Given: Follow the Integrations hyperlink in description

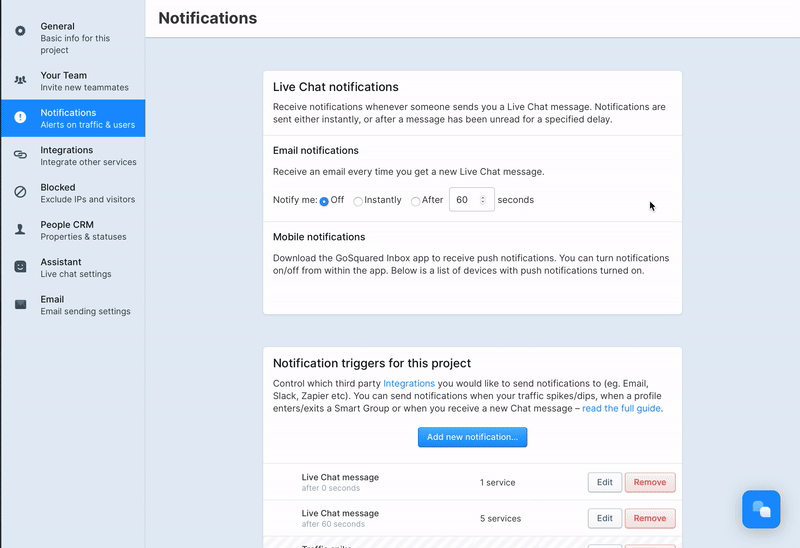Looking at the screenshot, I should (410, 383).
